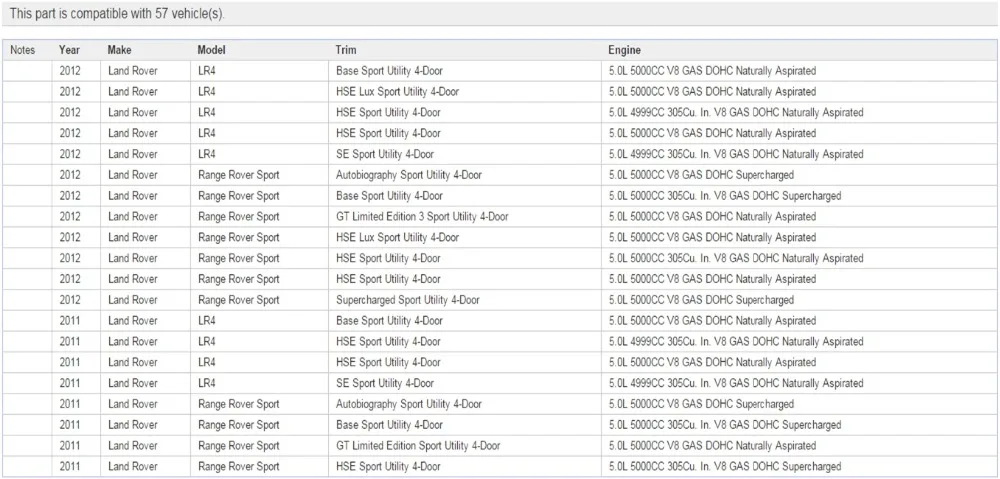Viewport: 1000px width, 479px height.
Task: Click year "2012" in GT Limited Edition 3 row
Action: coord(70,217)
